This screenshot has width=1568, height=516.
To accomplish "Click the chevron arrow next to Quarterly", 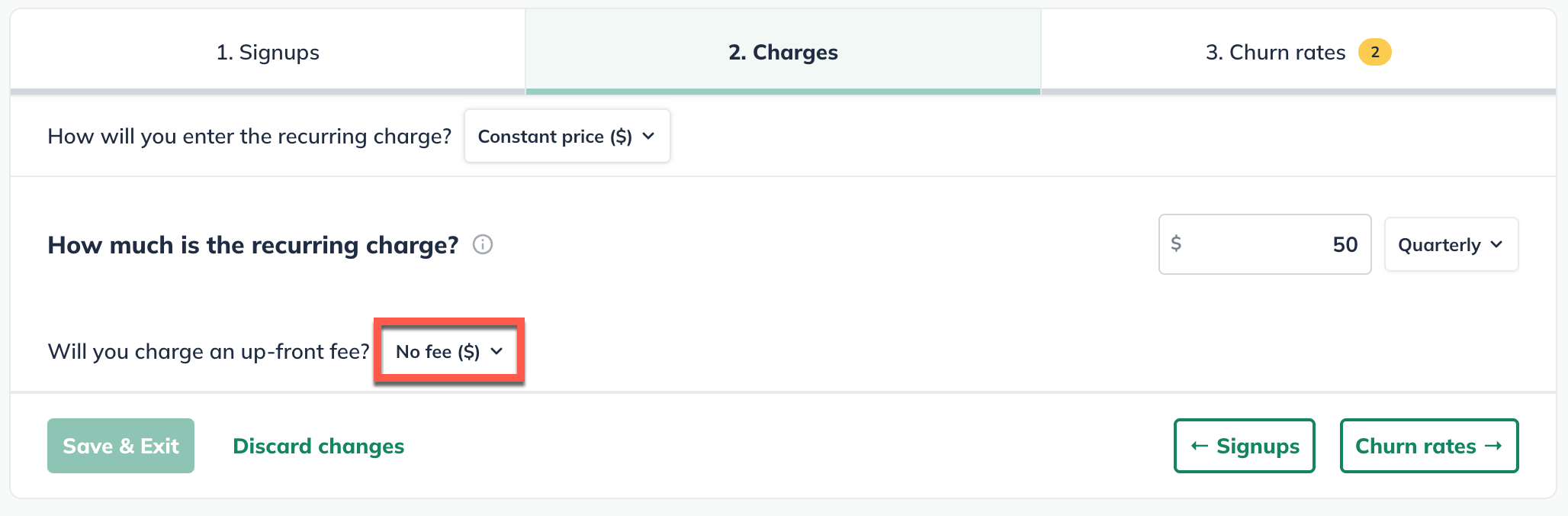I will [1496, 244].
